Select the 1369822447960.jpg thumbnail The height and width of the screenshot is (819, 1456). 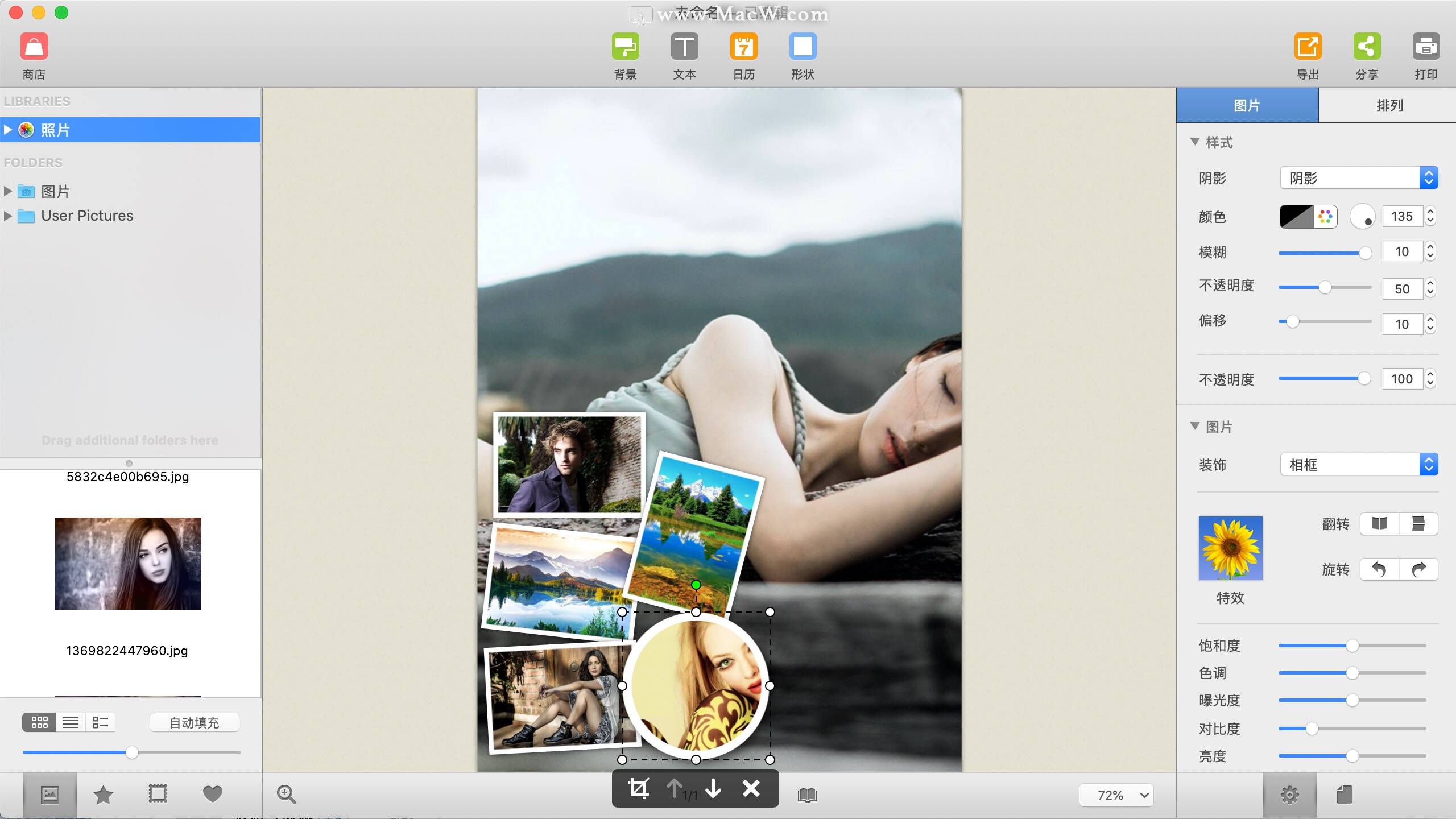pos(127,563)
